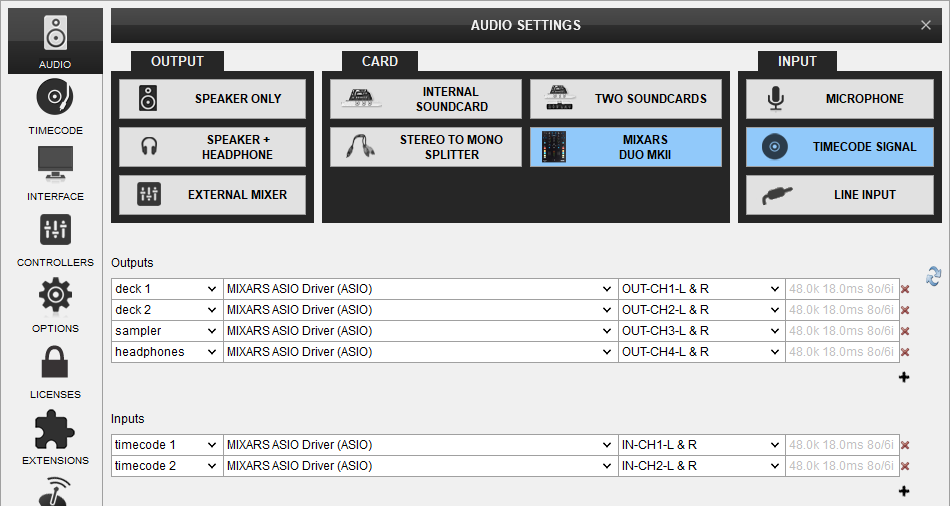The image size is (950, 506).
Task: Open the Controllers settings section
Action: click(55, 240)
